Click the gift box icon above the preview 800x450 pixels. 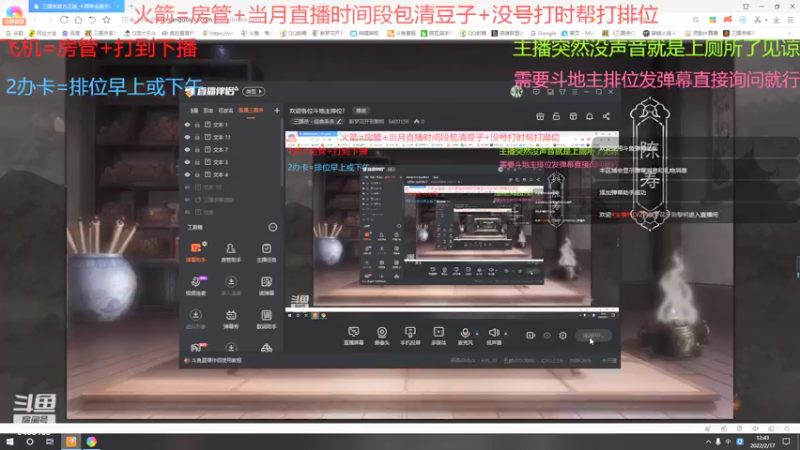540,116
